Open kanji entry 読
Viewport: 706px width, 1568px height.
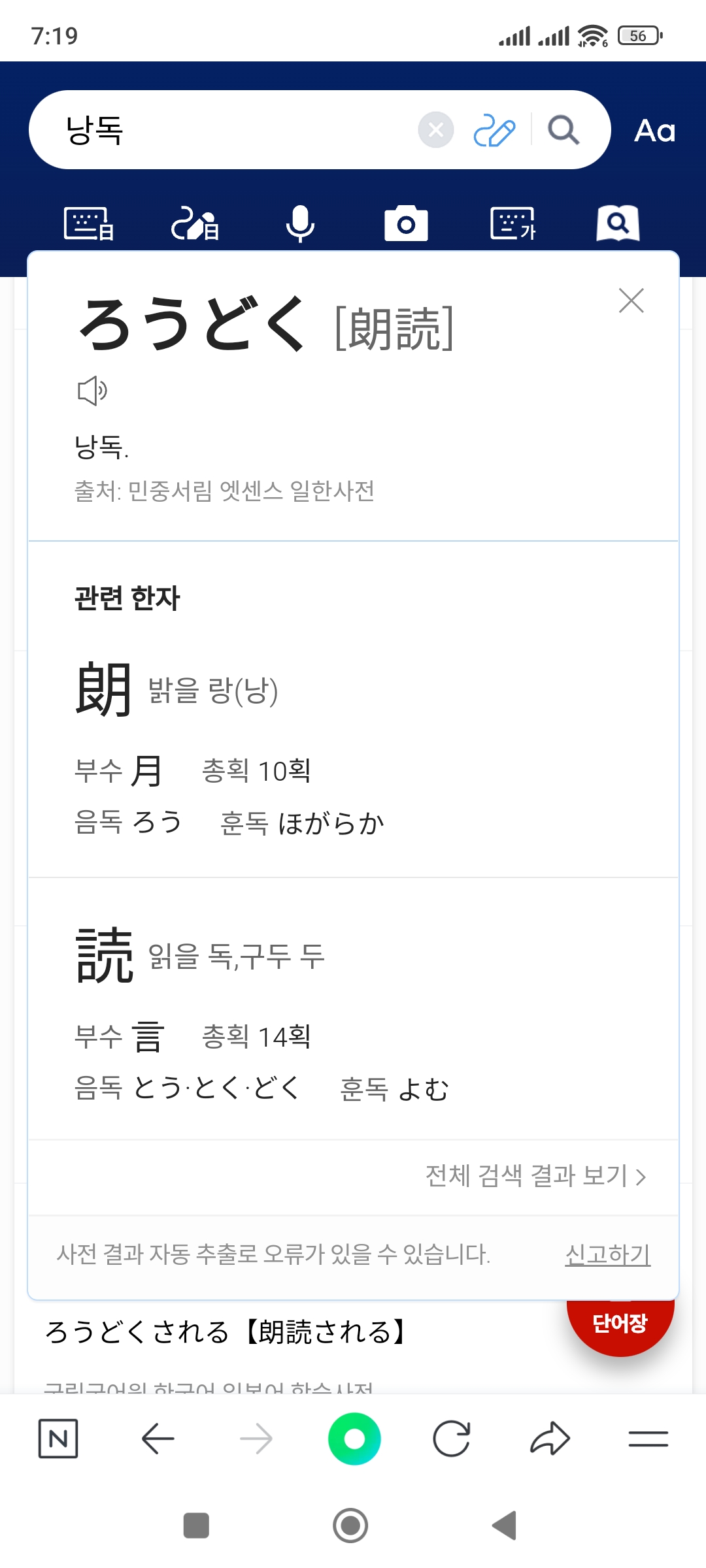(104, 955)
